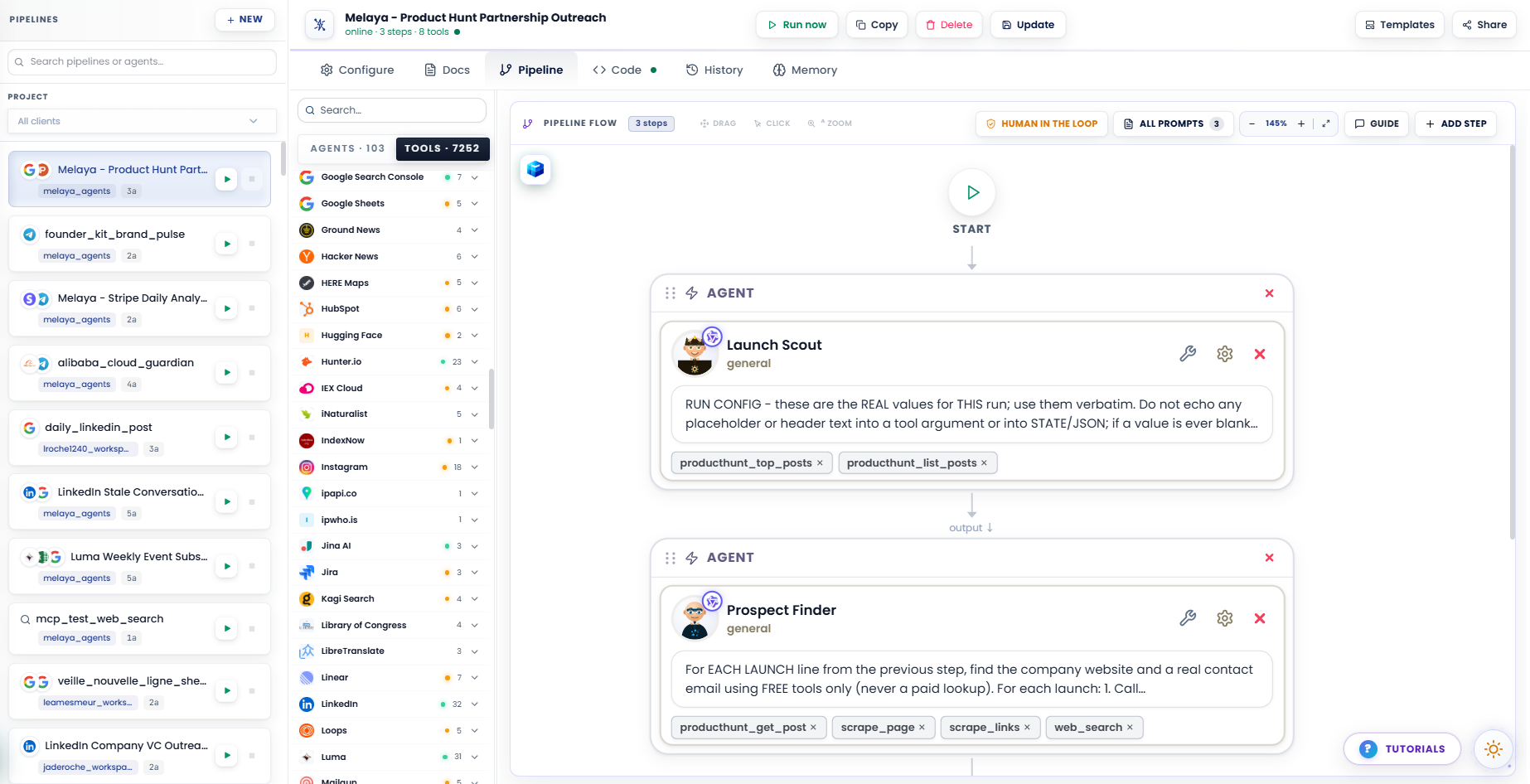Expand LinkedIn tool group
The height and width of the screenshot is (784, 1530).
(475, 704)
